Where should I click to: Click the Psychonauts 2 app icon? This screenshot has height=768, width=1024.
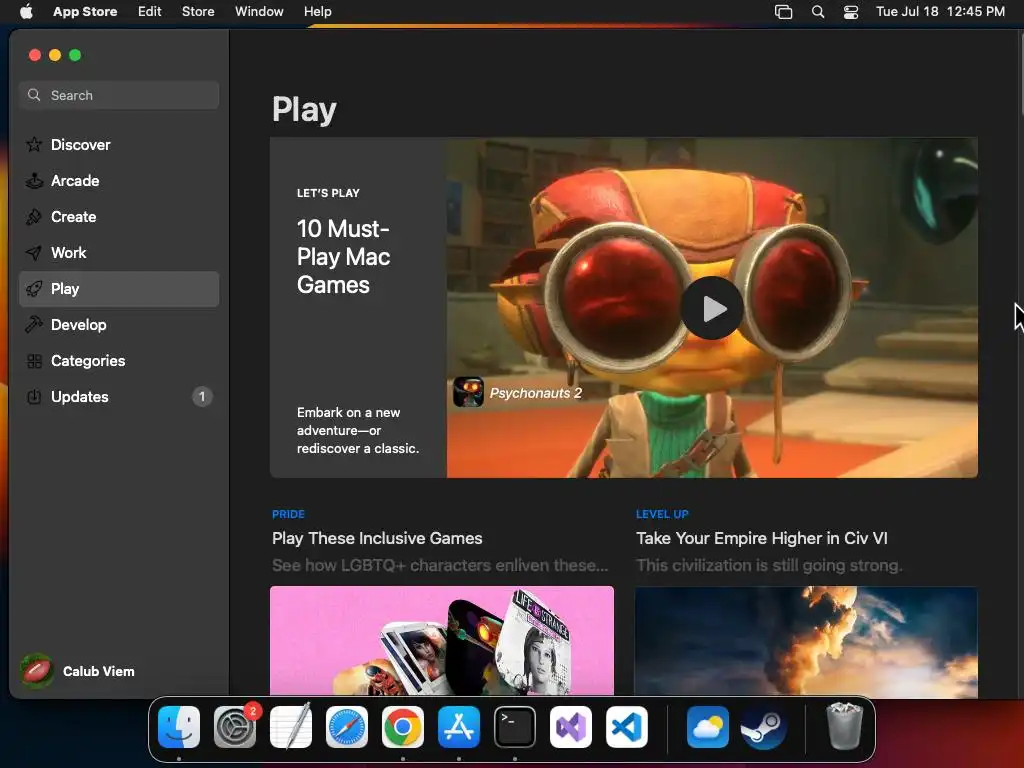468,392
